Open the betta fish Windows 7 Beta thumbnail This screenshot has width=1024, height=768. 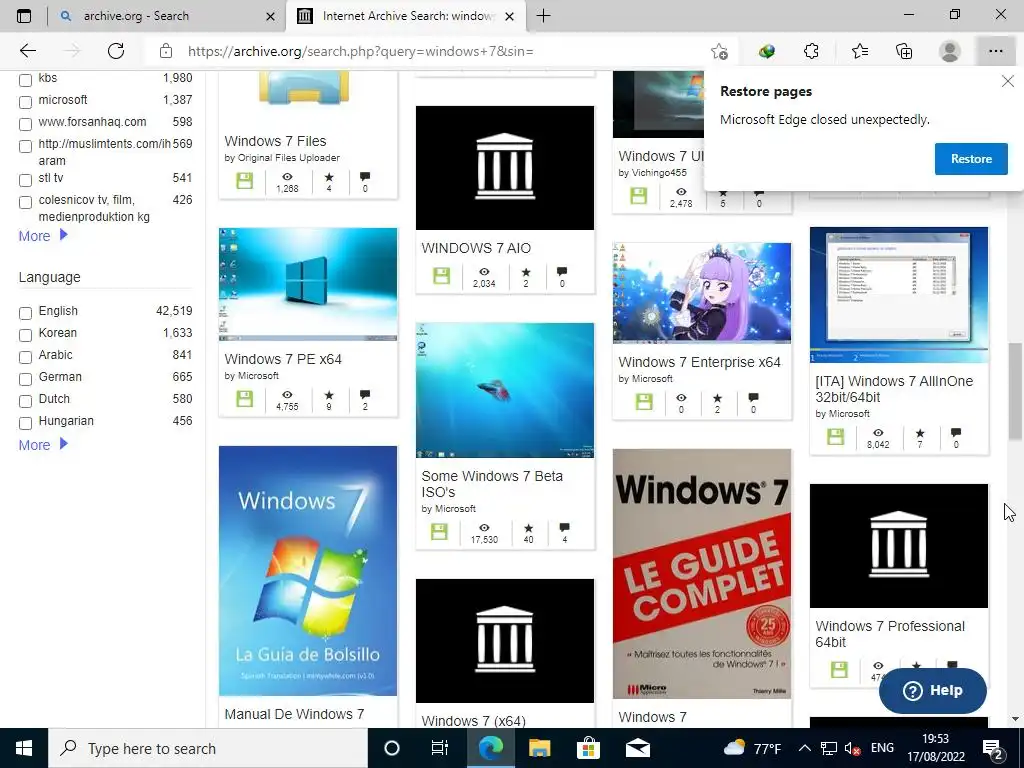(505, 391)
